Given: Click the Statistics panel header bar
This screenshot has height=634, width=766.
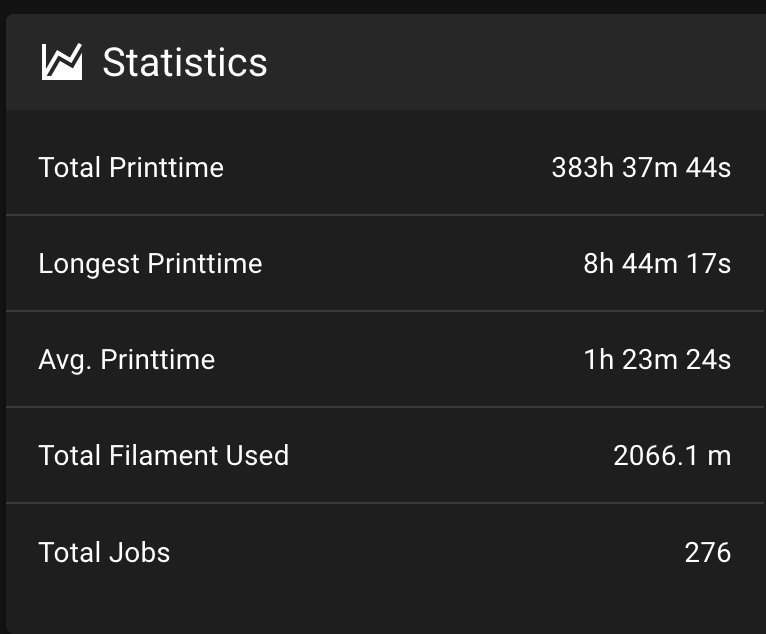Looking at the screenshot, I should (x=386, y=62).
